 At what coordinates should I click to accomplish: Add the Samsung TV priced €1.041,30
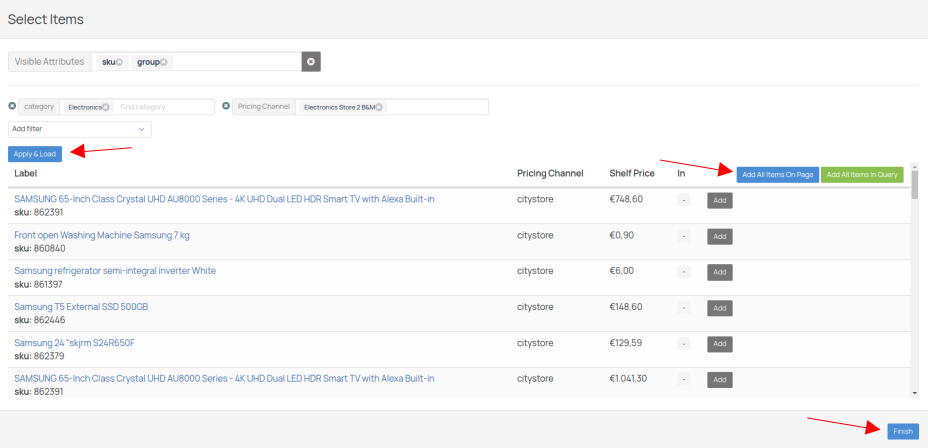(720, 380)
